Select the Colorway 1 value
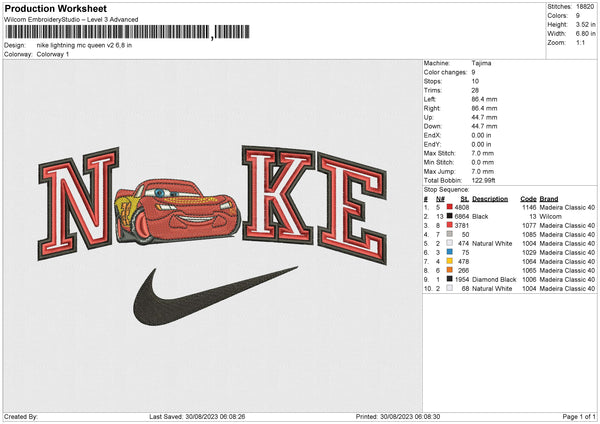 (x=53, y=54)
